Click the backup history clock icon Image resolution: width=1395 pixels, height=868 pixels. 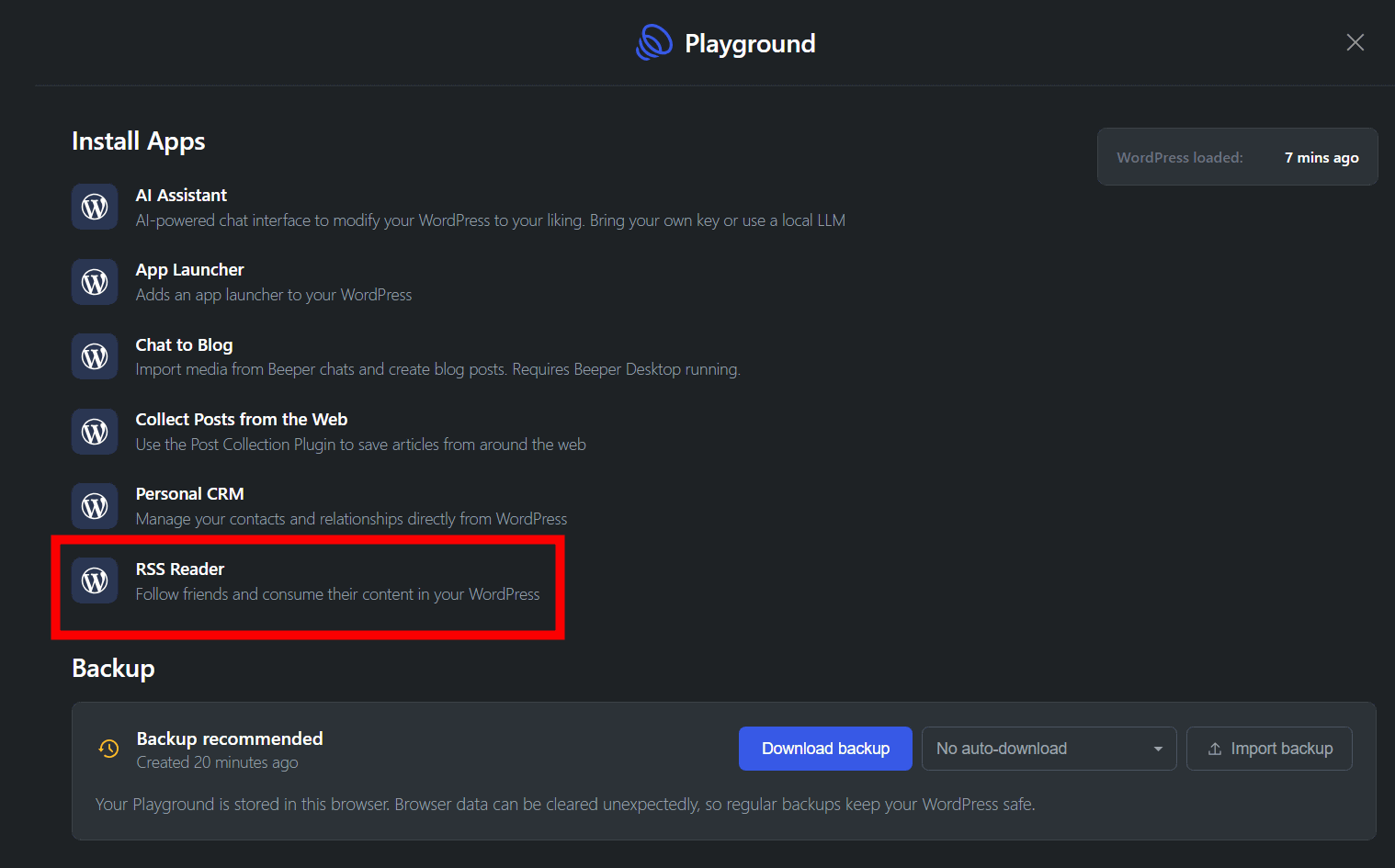[108, 749]
